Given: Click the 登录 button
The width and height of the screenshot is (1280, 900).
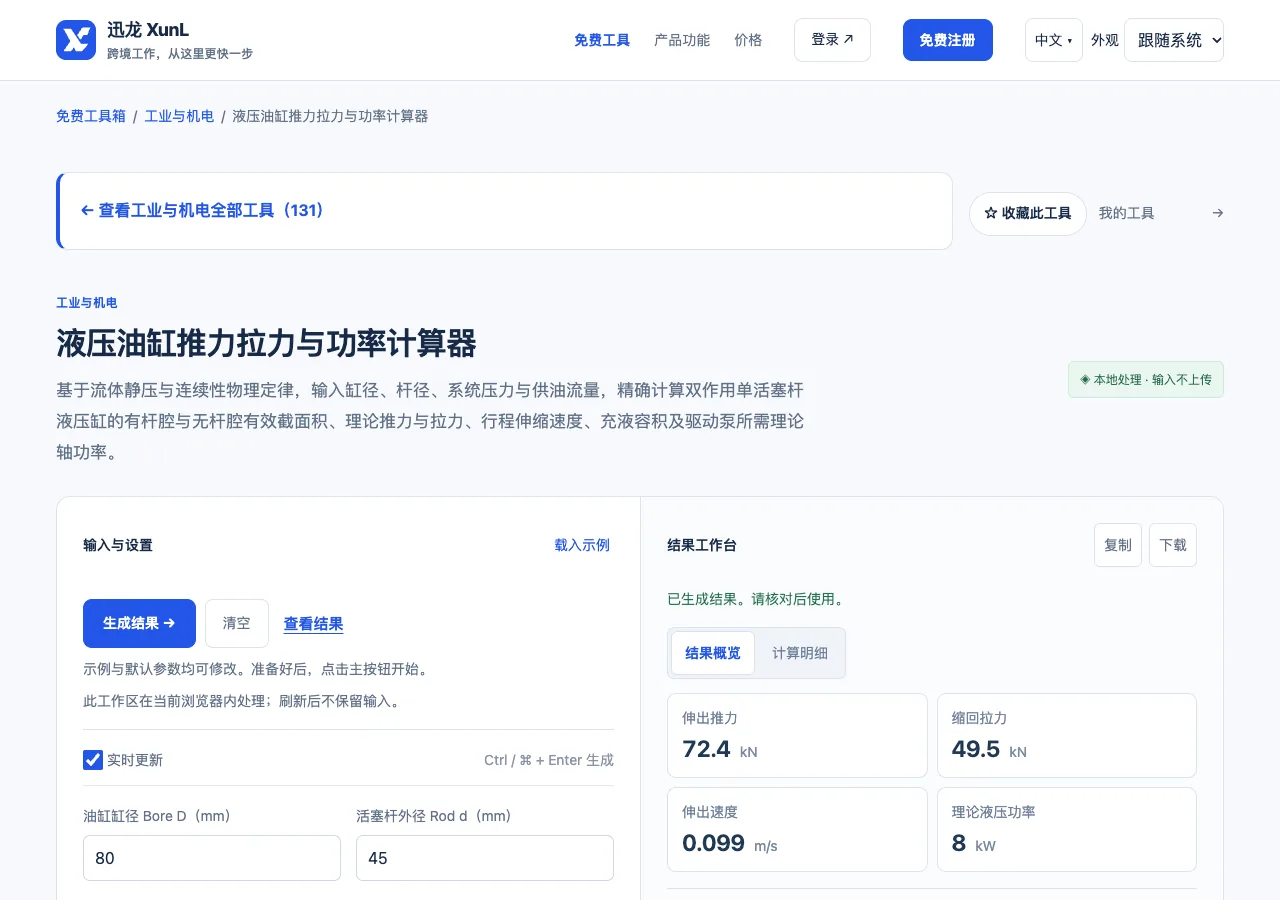Looking at the screenshot, I should [832, 40].
